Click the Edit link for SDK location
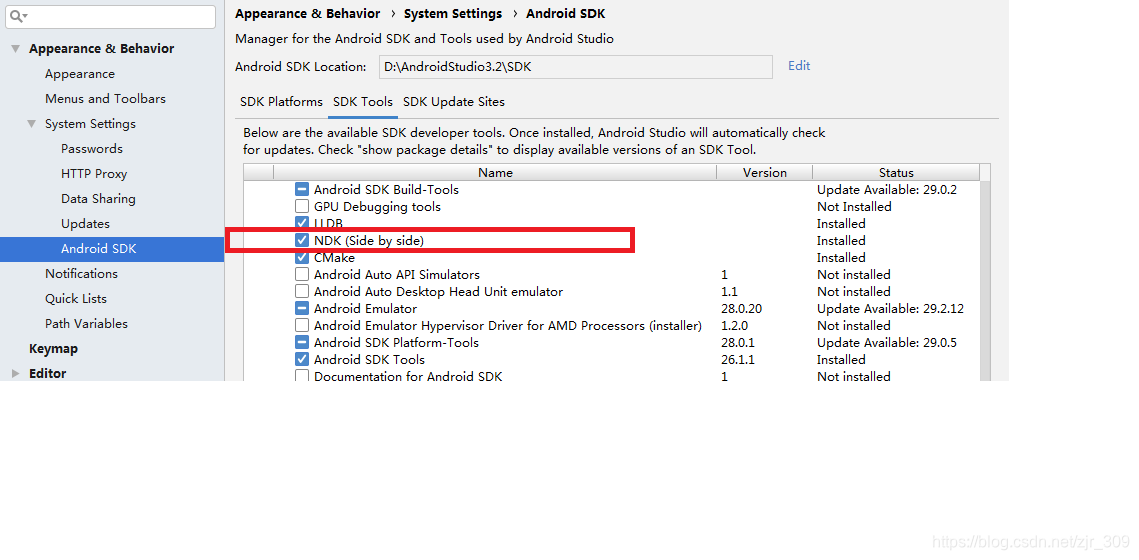The width and height of the screenshot is (1139, 560). tap(799, 66)
